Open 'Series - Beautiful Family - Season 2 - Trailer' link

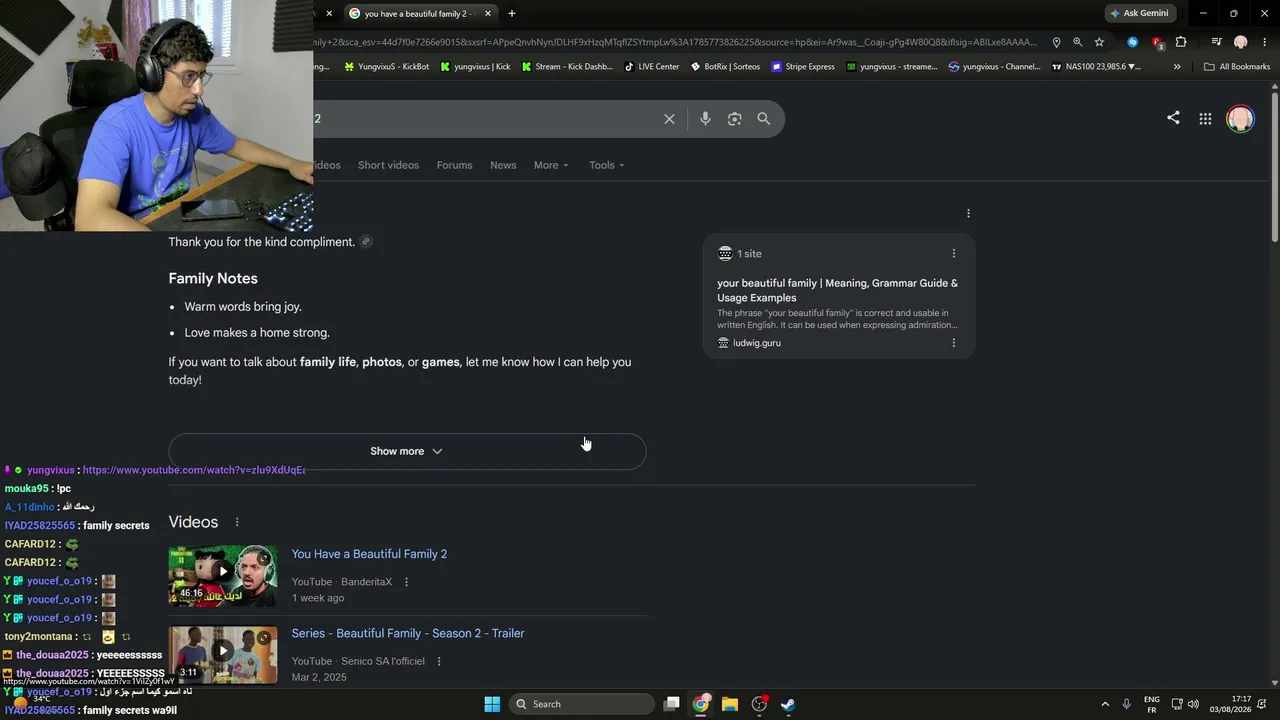[x=408, y=633]
